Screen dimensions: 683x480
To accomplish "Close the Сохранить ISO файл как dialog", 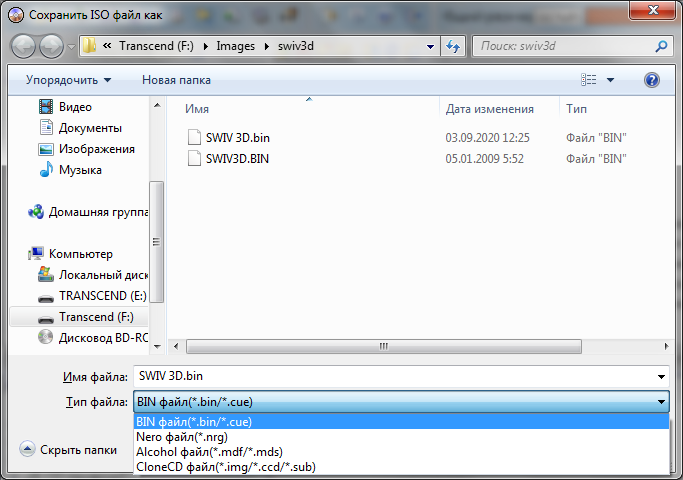I will click(x=653, y=10).
